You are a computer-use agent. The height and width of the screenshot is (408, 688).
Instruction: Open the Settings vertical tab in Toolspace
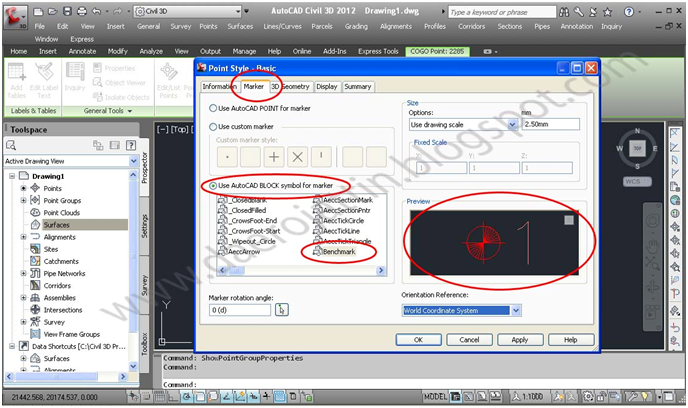tap(144, 225)
